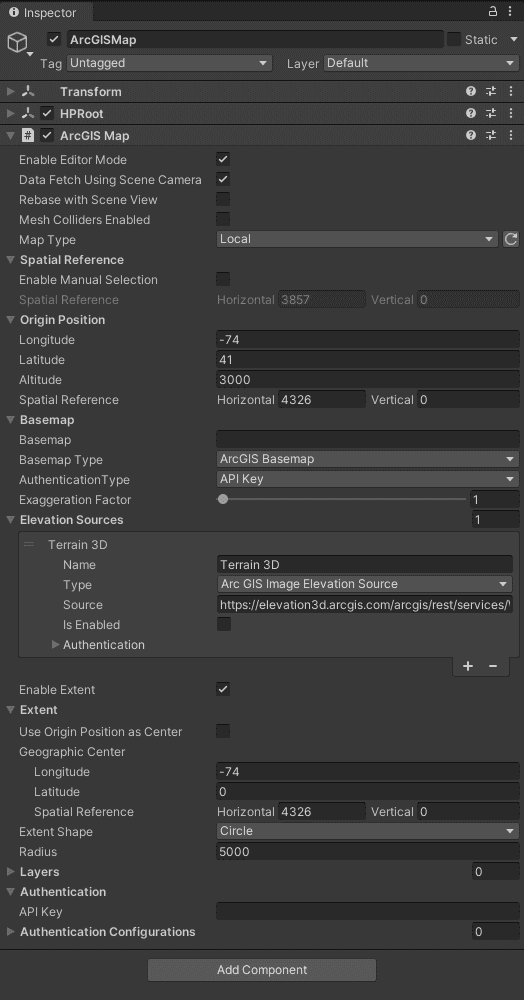Open the Tag dropdown
Image resolution: width=524 pixels, height=1000 pixels.
click(169, 63)
